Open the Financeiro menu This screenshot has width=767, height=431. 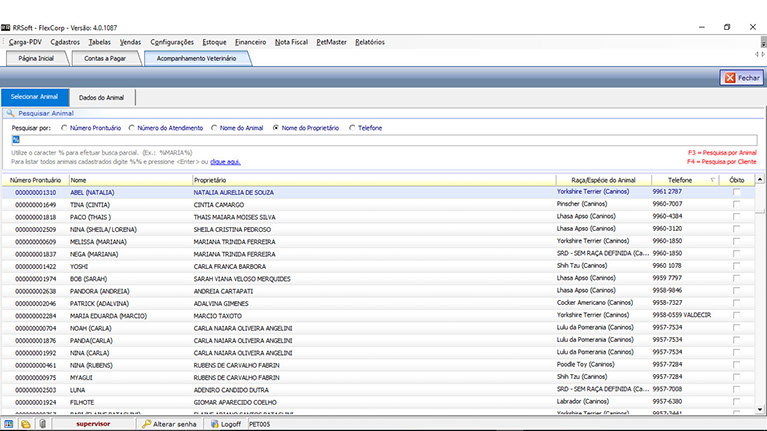coord(250,42)
